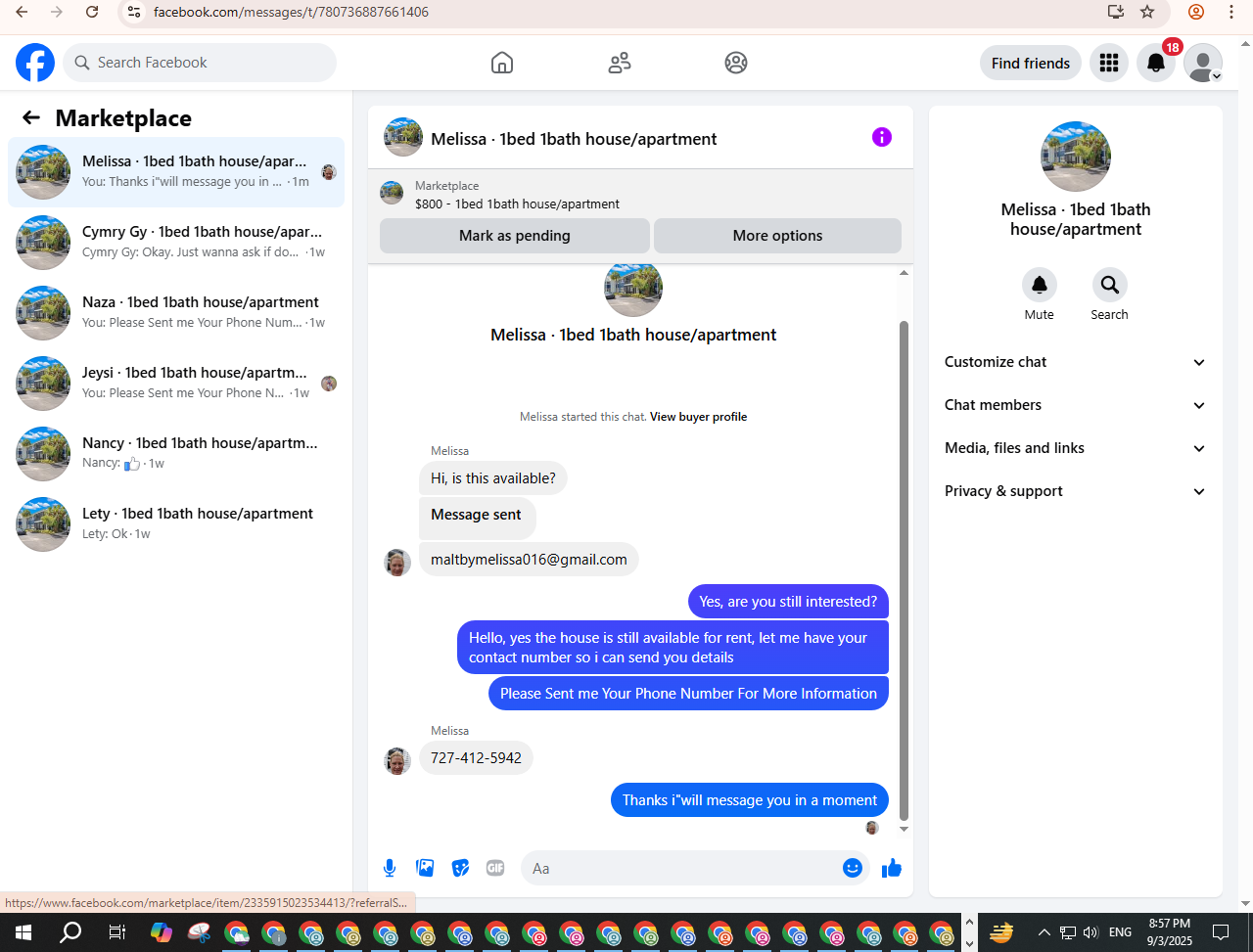Screen dimensions: 1253x952
Task: Click the browser address bar URL
Action: (291, 13)
